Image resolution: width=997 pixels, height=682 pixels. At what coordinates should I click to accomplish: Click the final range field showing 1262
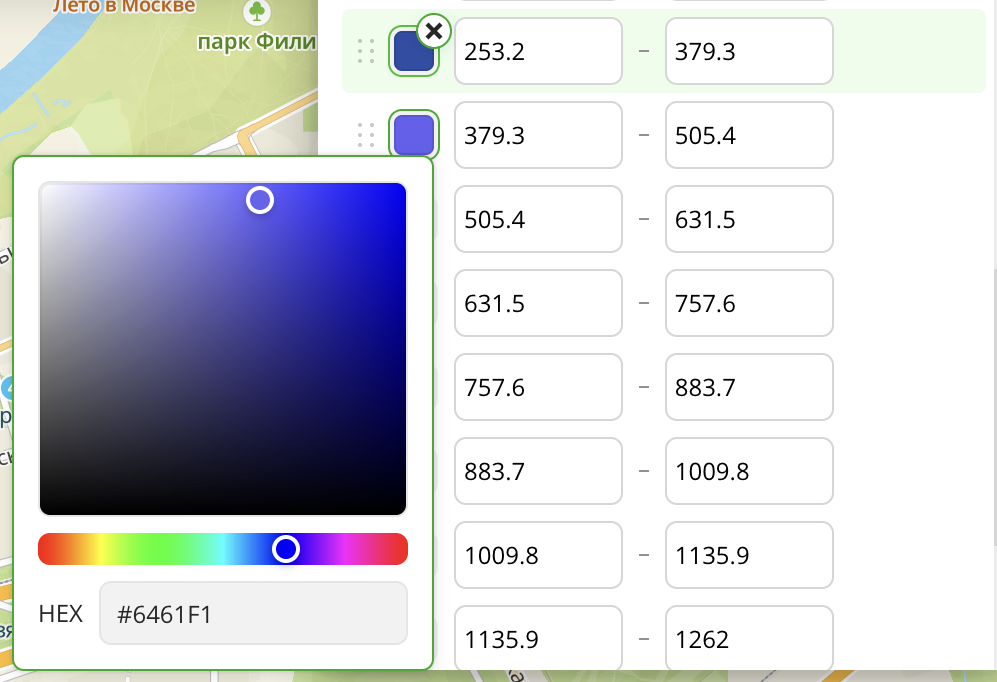coord(749,639)
